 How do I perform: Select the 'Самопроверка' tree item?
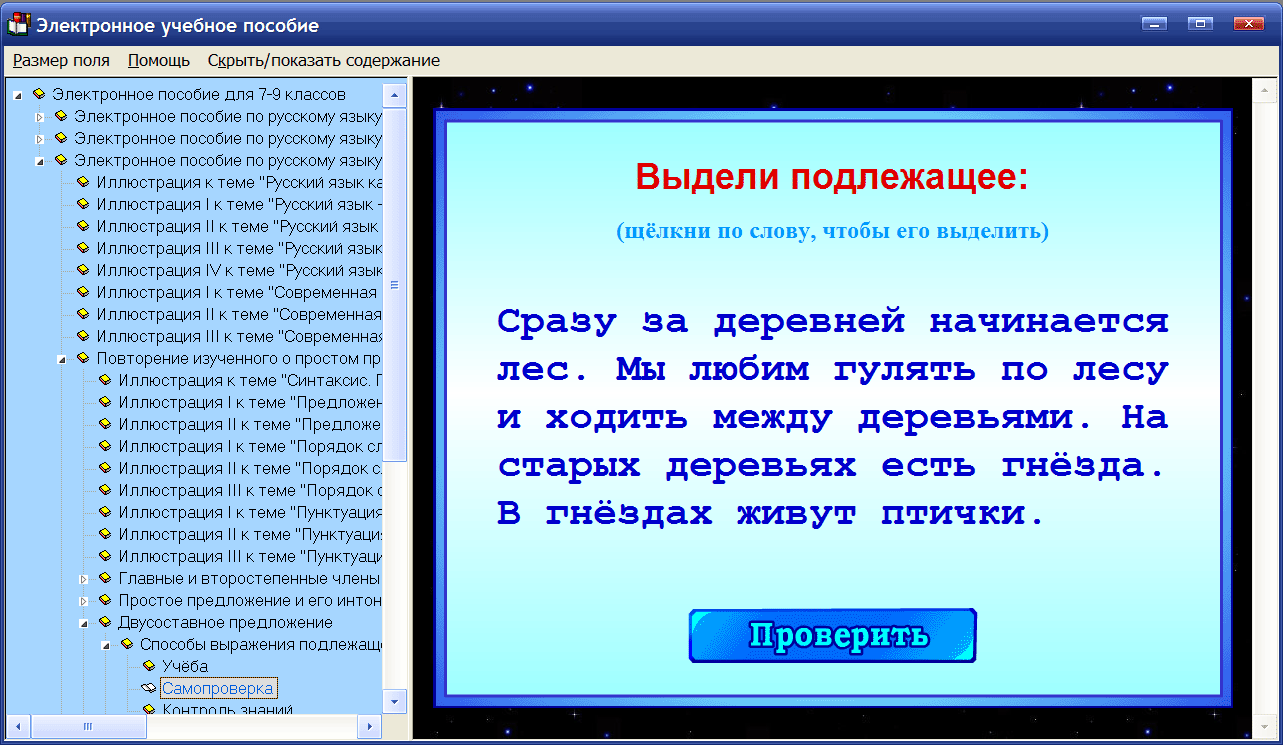coord(220,688)
